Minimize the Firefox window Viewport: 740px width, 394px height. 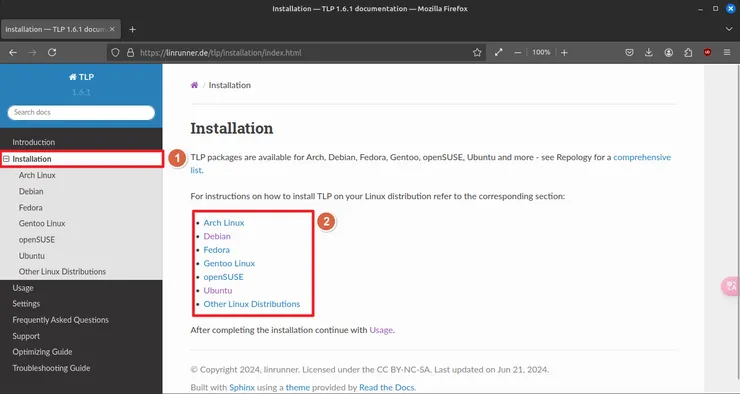point(700,8)
